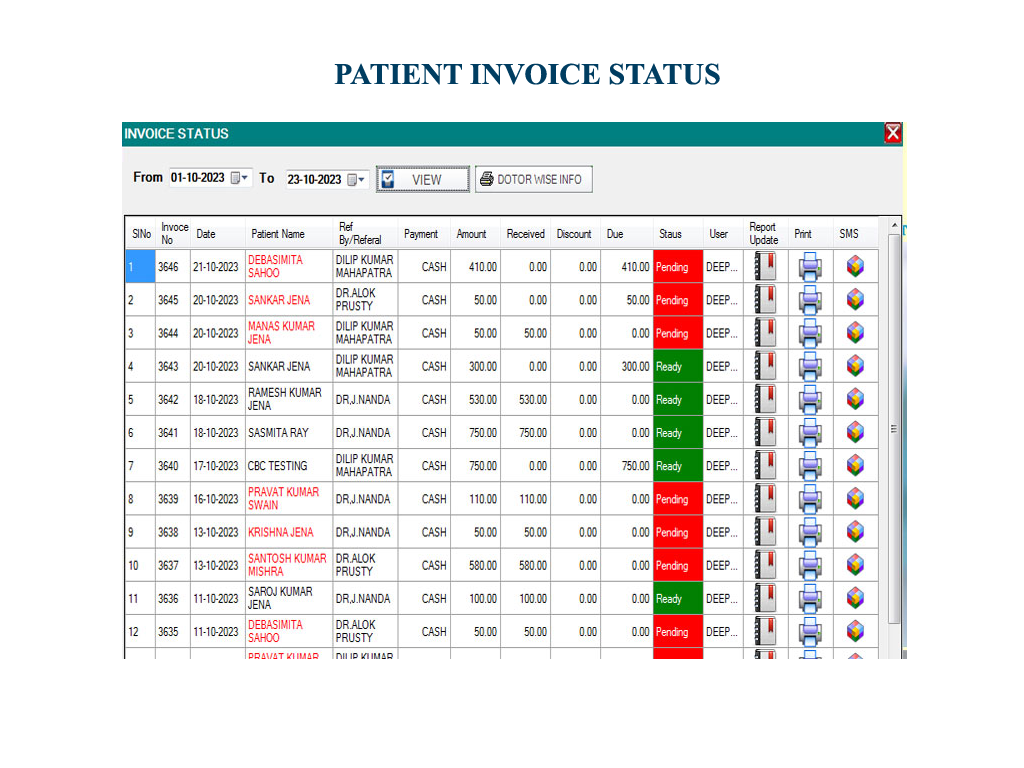
Task: Click print icon for Sasmita Ray row
Action: (x=810, y=433)
